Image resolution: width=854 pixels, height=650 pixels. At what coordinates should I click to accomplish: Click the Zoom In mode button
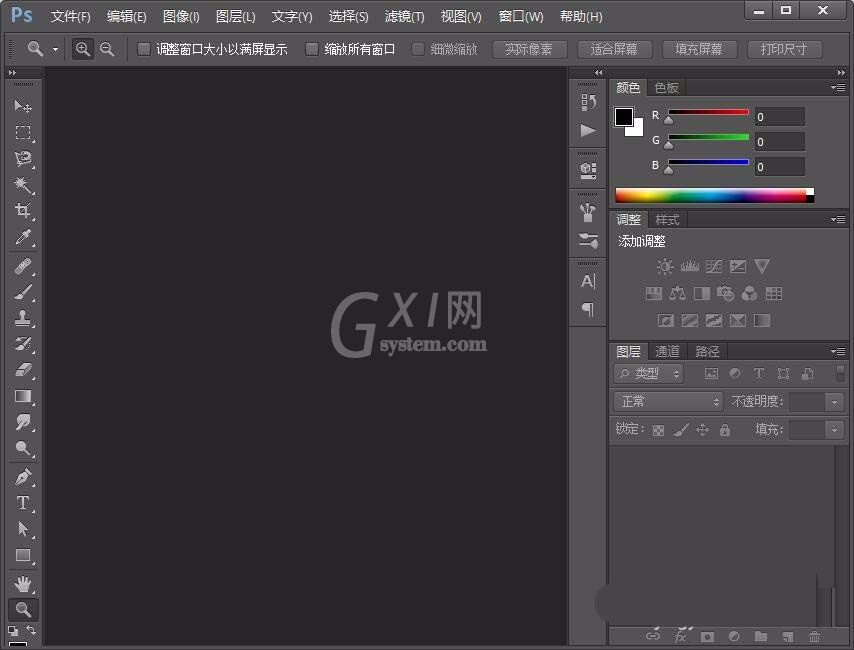[83, 49]
